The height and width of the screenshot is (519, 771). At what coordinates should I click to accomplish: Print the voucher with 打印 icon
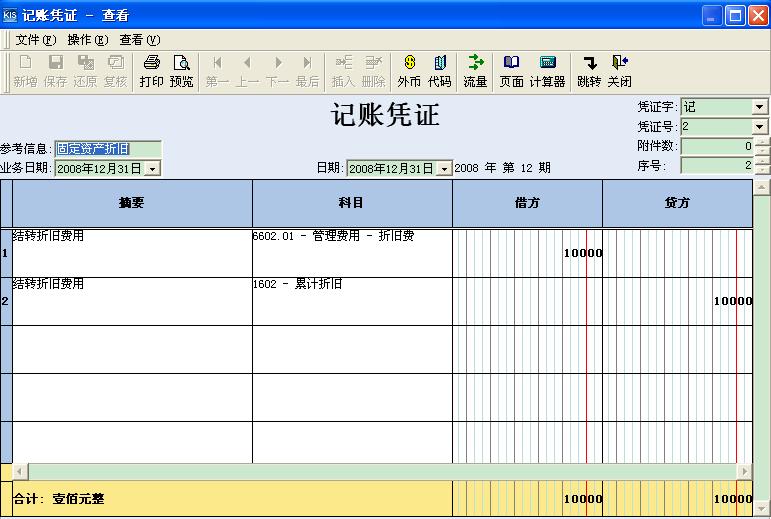151,72
